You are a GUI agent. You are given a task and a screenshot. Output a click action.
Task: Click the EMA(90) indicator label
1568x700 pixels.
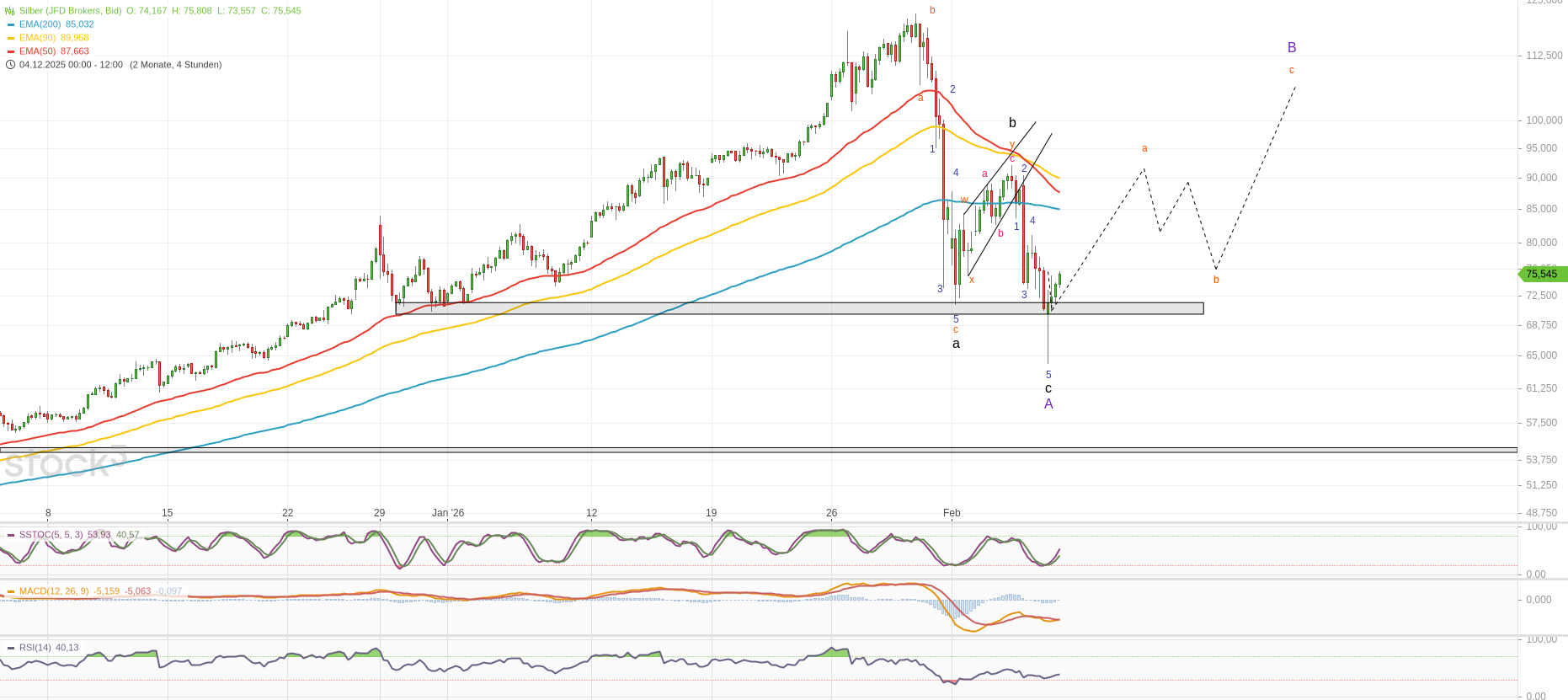coord(37,38)
